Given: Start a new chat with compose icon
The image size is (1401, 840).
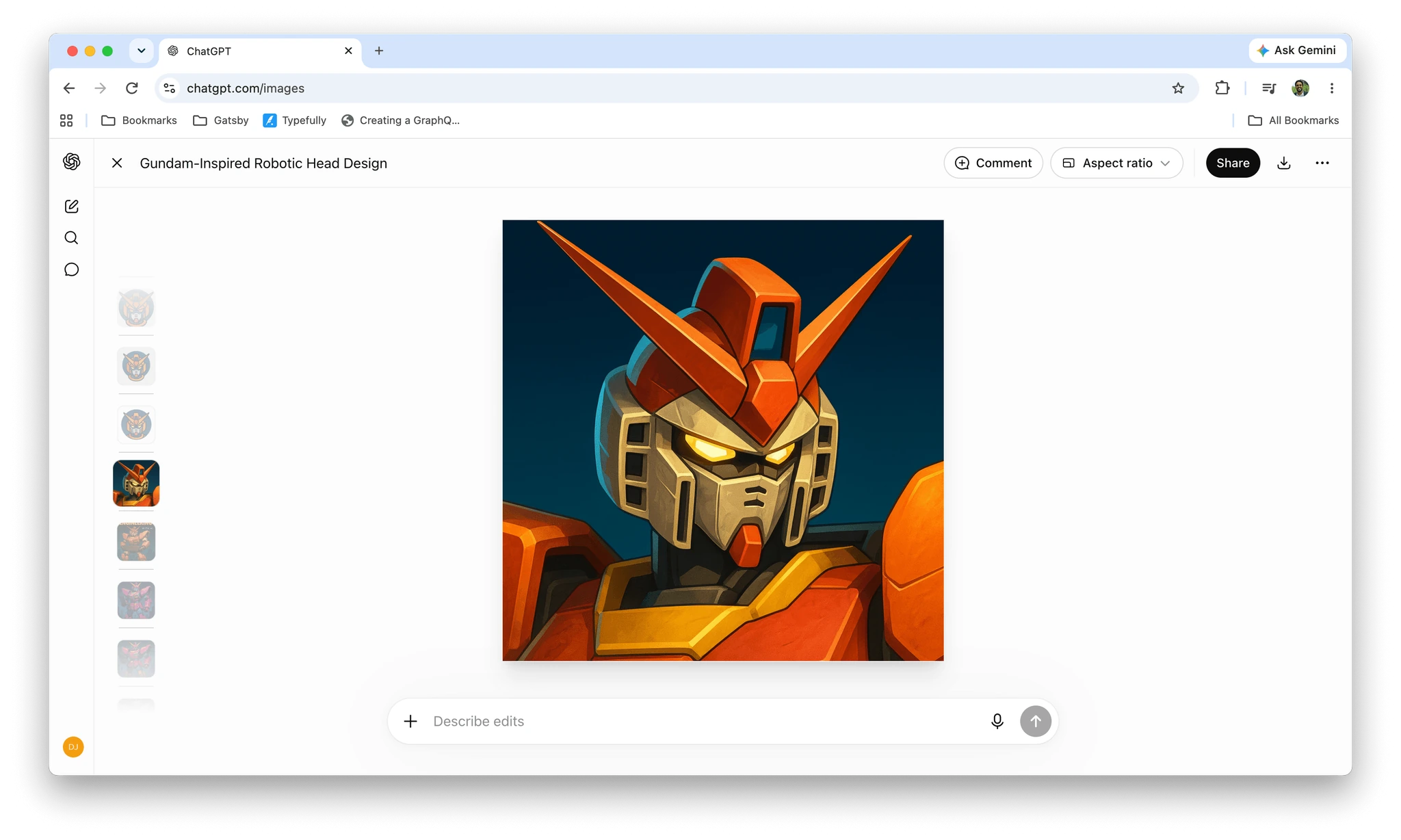Looking at the screenshot, I should point(71,206).
